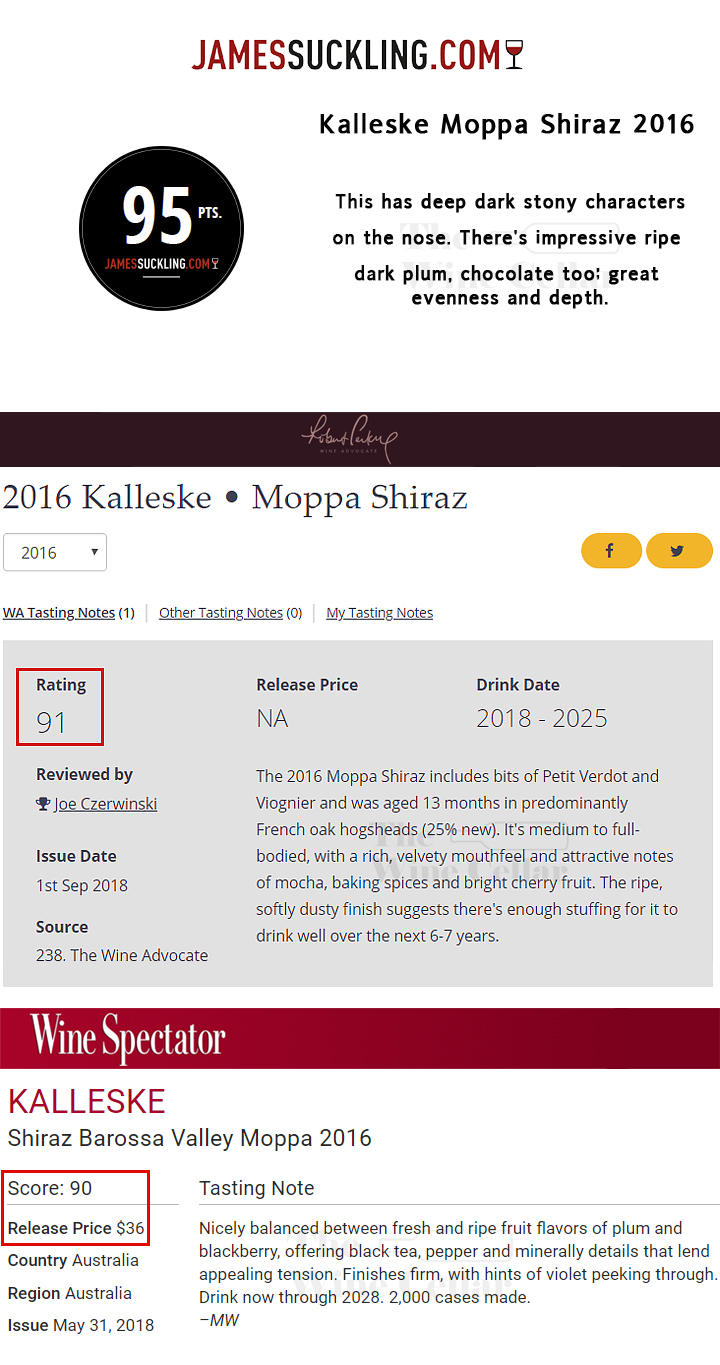
Task: Click the Kalleske Moppa Shiraz 2016 title
Action: pyautogui.click(x=507, y=124)
